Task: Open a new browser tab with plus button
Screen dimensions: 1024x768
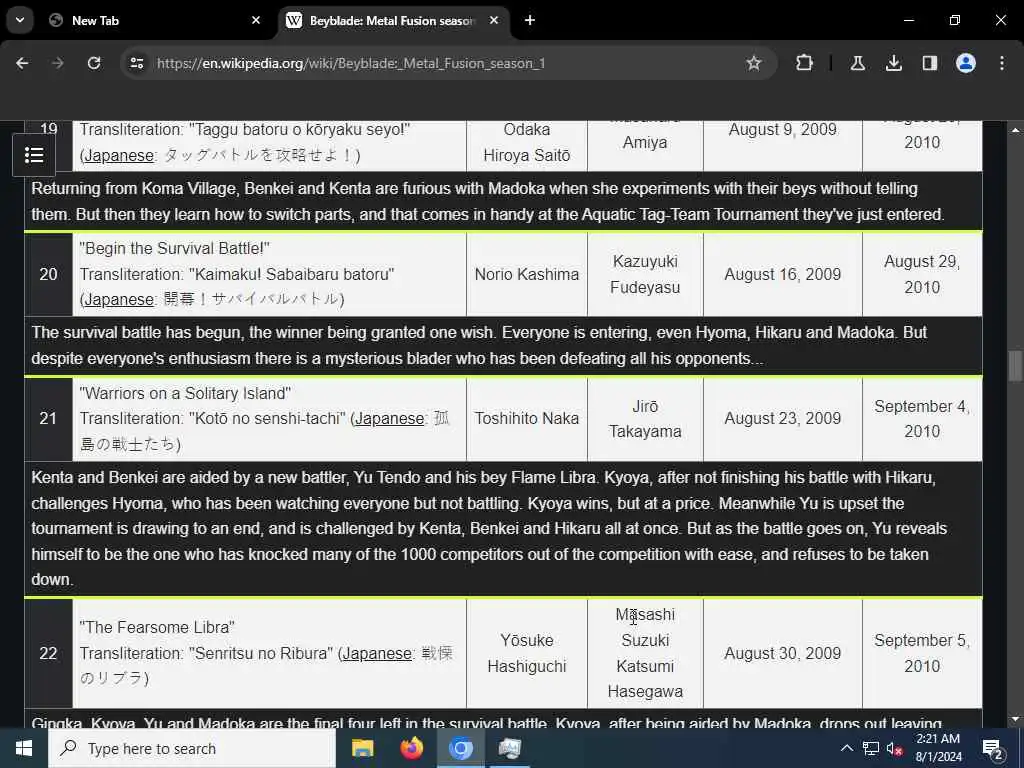Action: (530, 20)
